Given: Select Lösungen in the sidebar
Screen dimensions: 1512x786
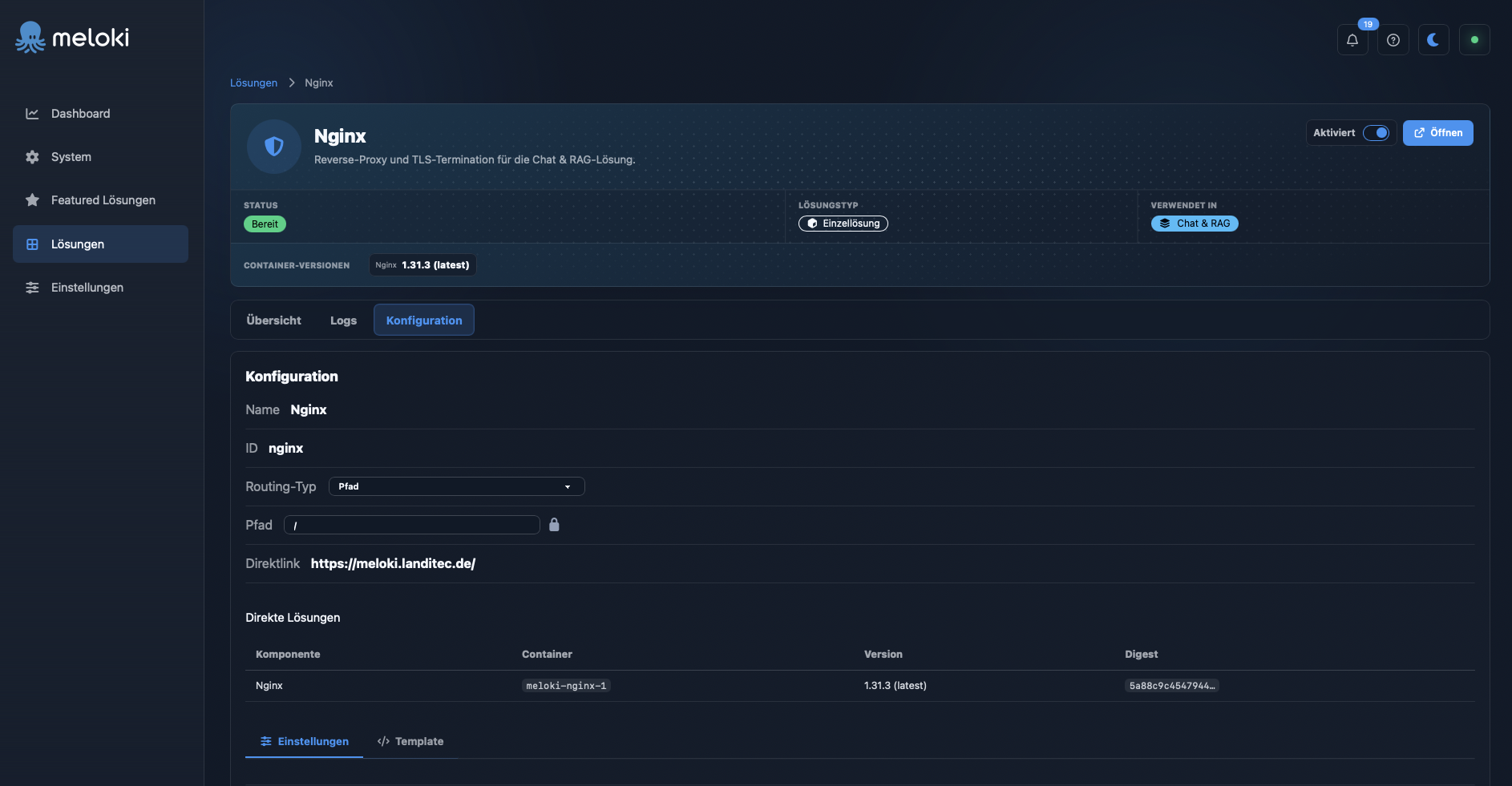Looking at the screenshot, I should [x=100, y=244].
